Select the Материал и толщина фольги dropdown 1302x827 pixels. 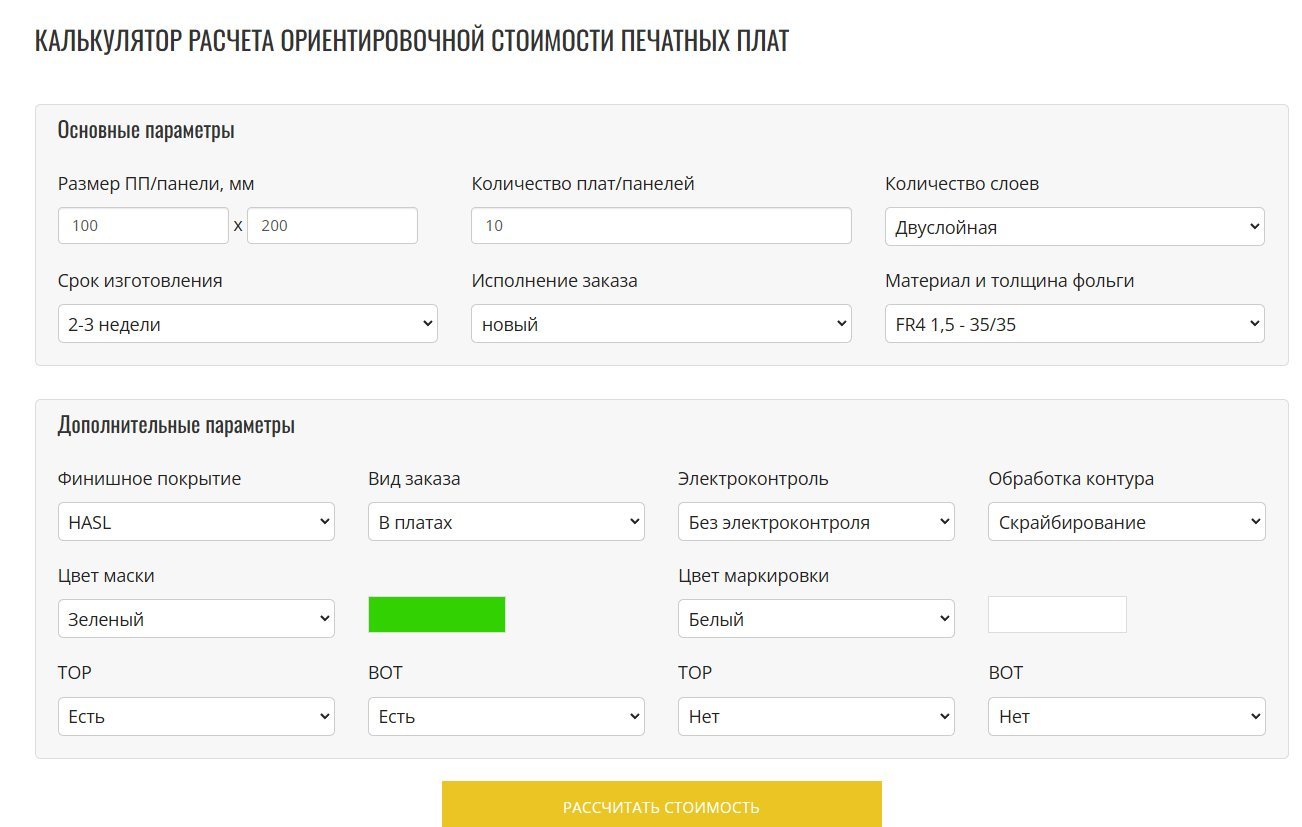1074,324
